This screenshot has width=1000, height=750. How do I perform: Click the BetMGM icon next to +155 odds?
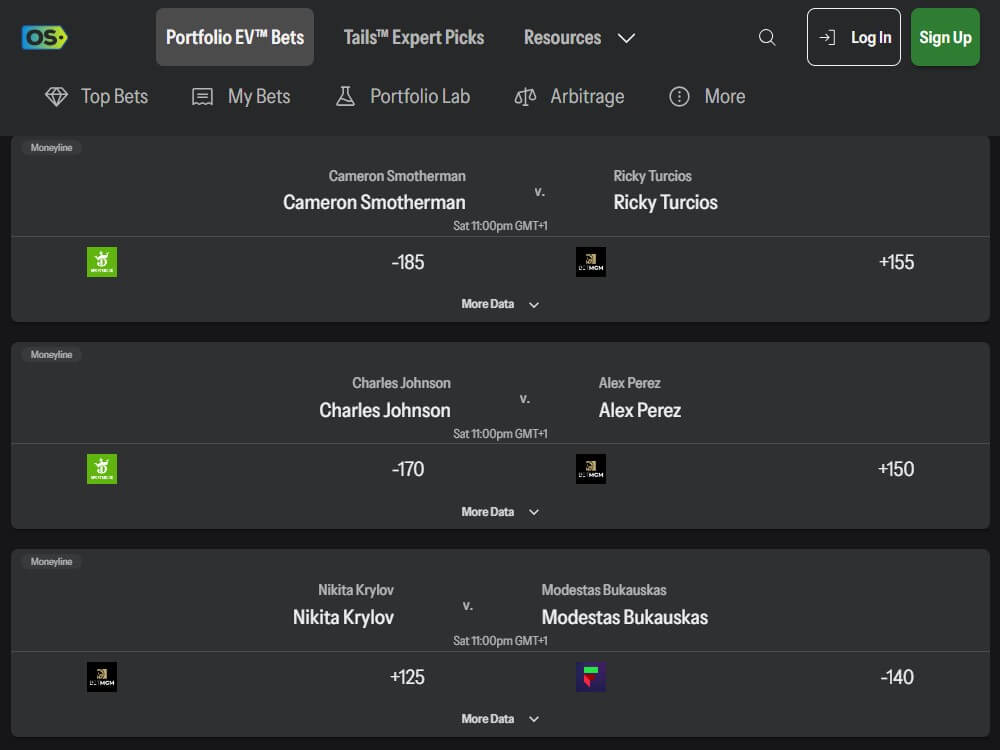tap(591, 261)
